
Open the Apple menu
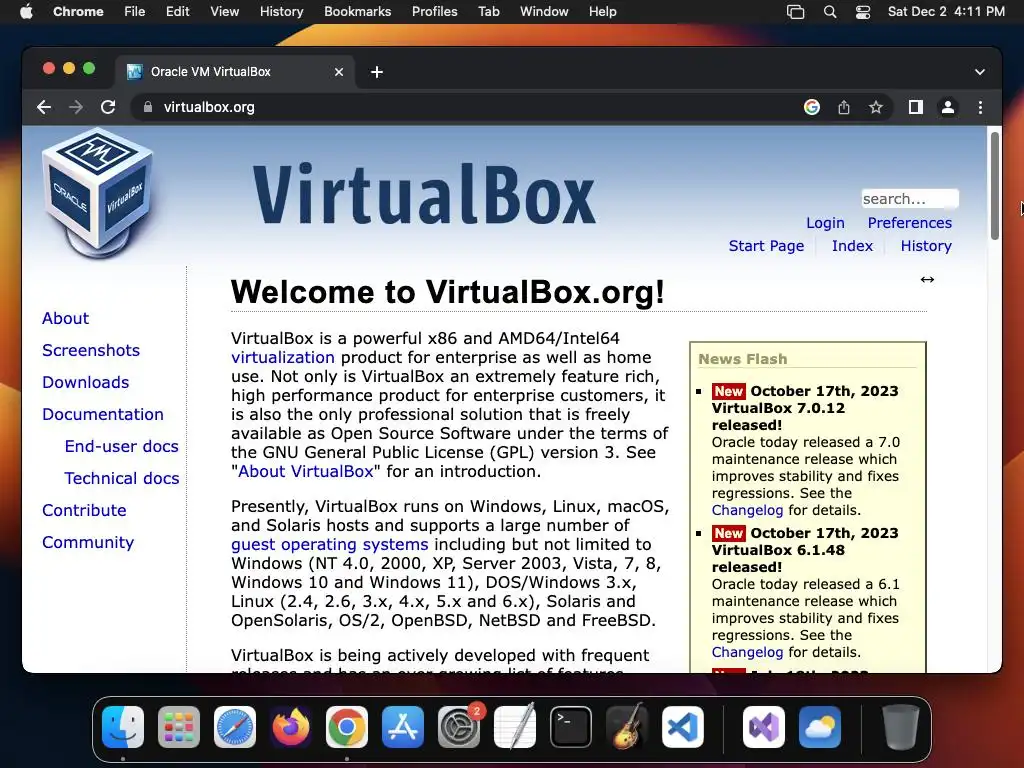point(26,12)
